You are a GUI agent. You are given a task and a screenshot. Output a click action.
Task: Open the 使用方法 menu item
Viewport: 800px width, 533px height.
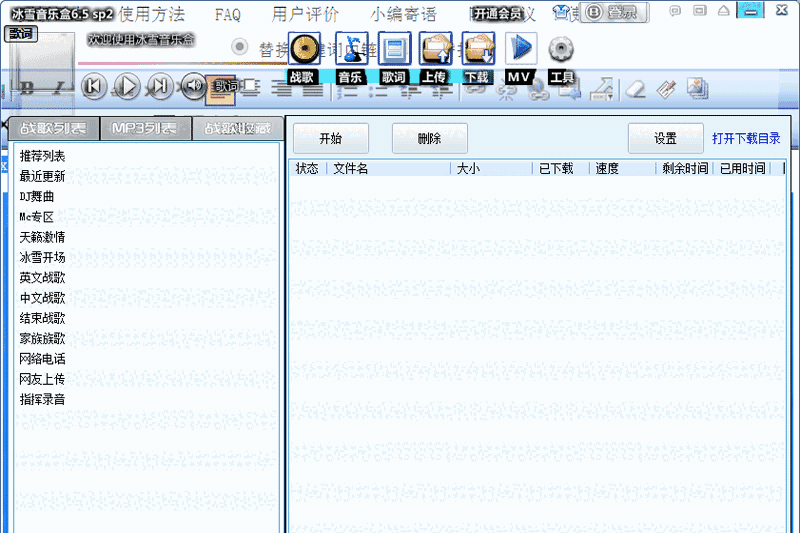coord(152,15)
